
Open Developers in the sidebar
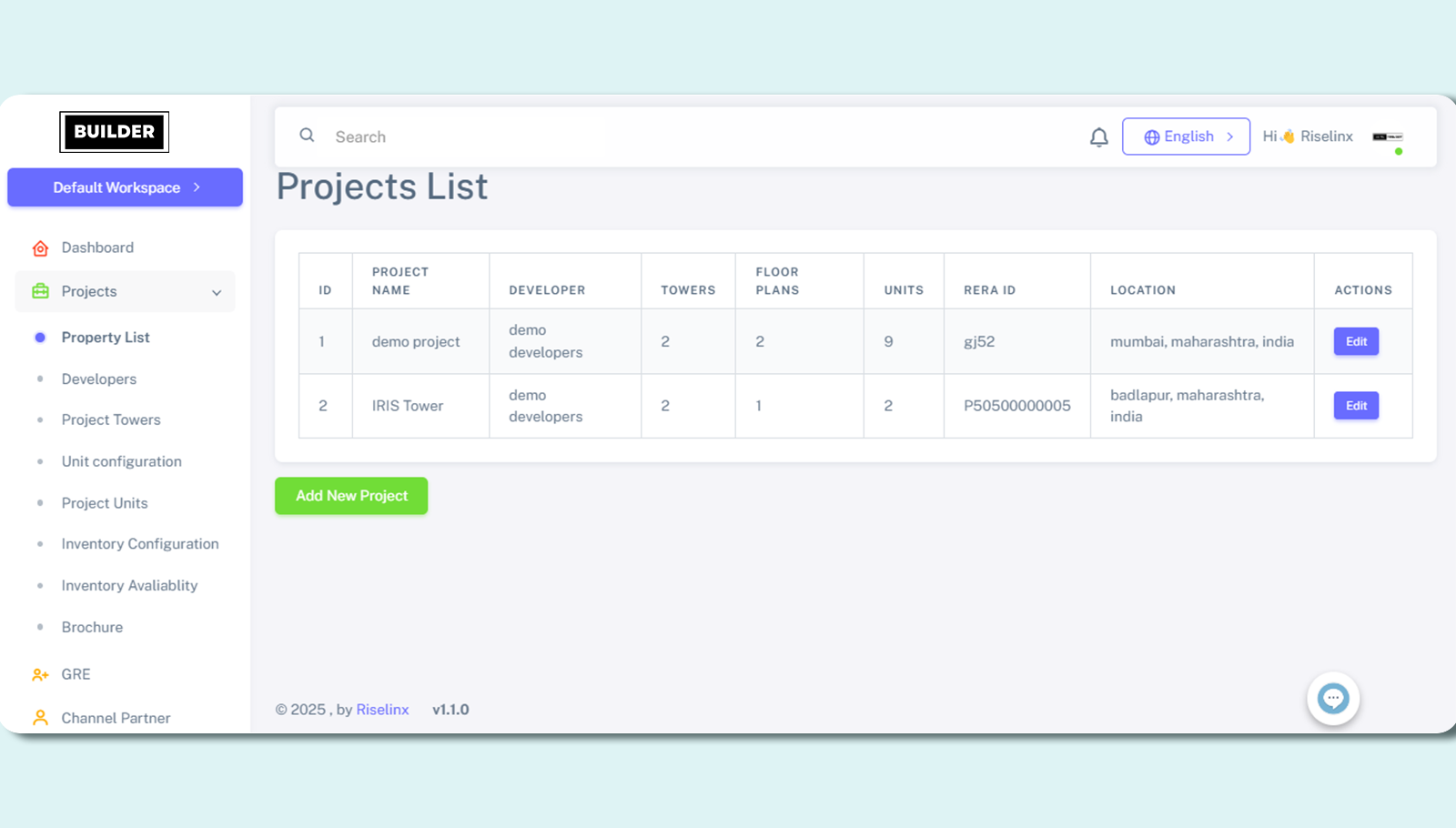point(99,379)
